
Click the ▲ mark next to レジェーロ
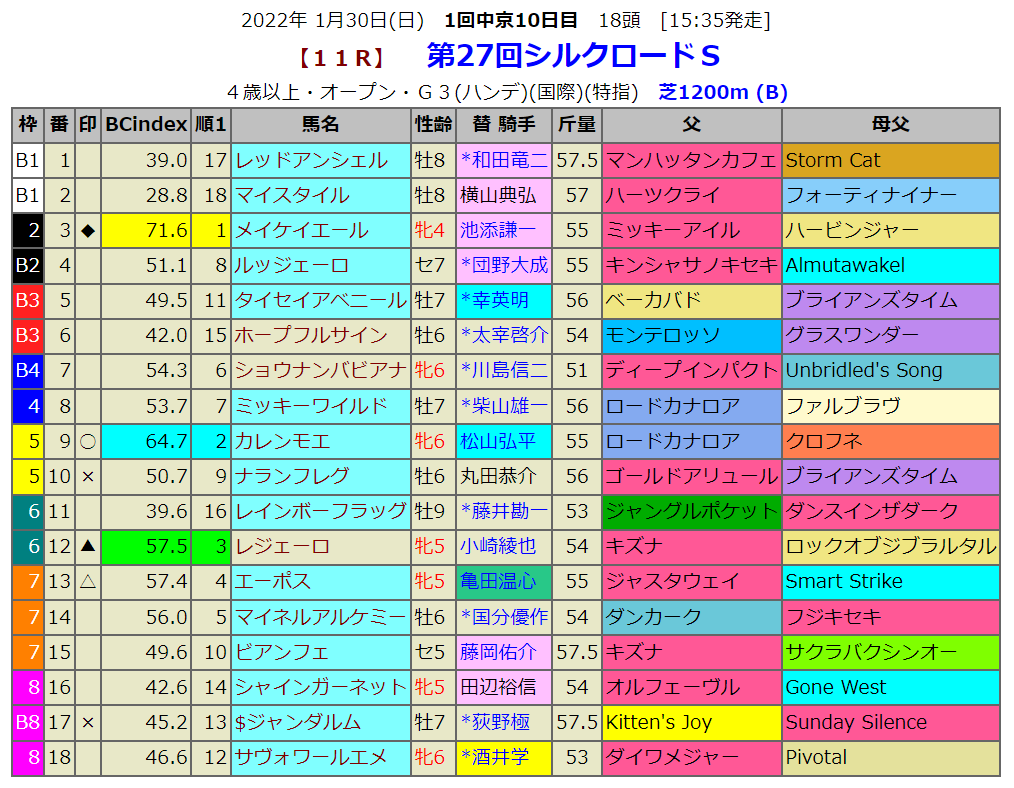pyautogui.click(x=88, y=546)
